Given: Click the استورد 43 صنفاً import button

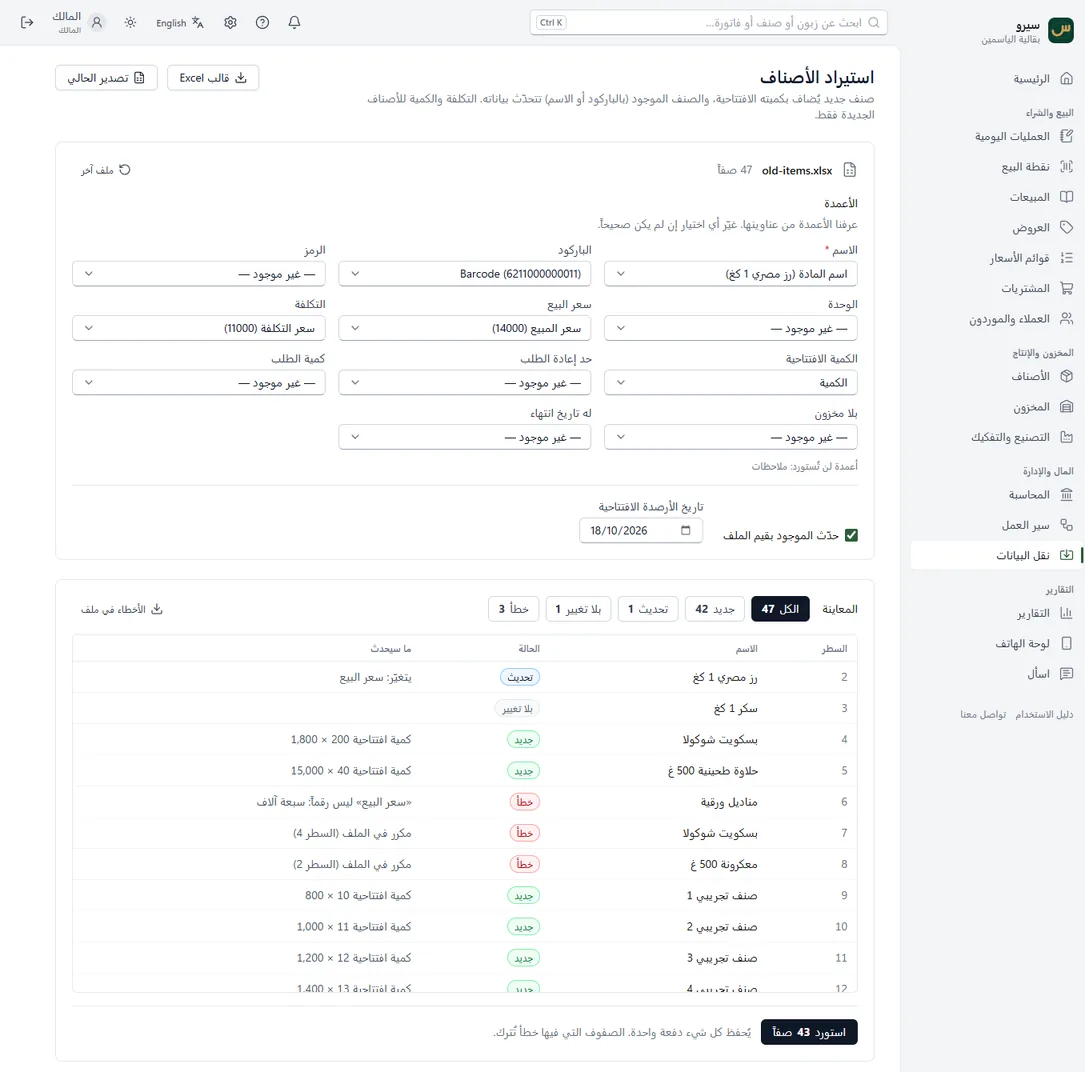Looking at the screenshot, I should (809, 1032).
